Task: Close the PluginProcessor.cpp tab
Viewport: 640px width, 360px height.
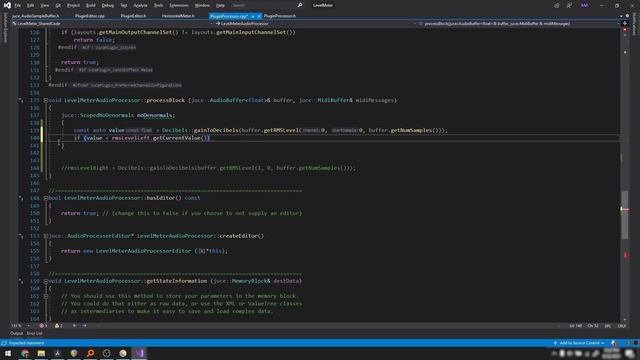Action: click(259, 16)
